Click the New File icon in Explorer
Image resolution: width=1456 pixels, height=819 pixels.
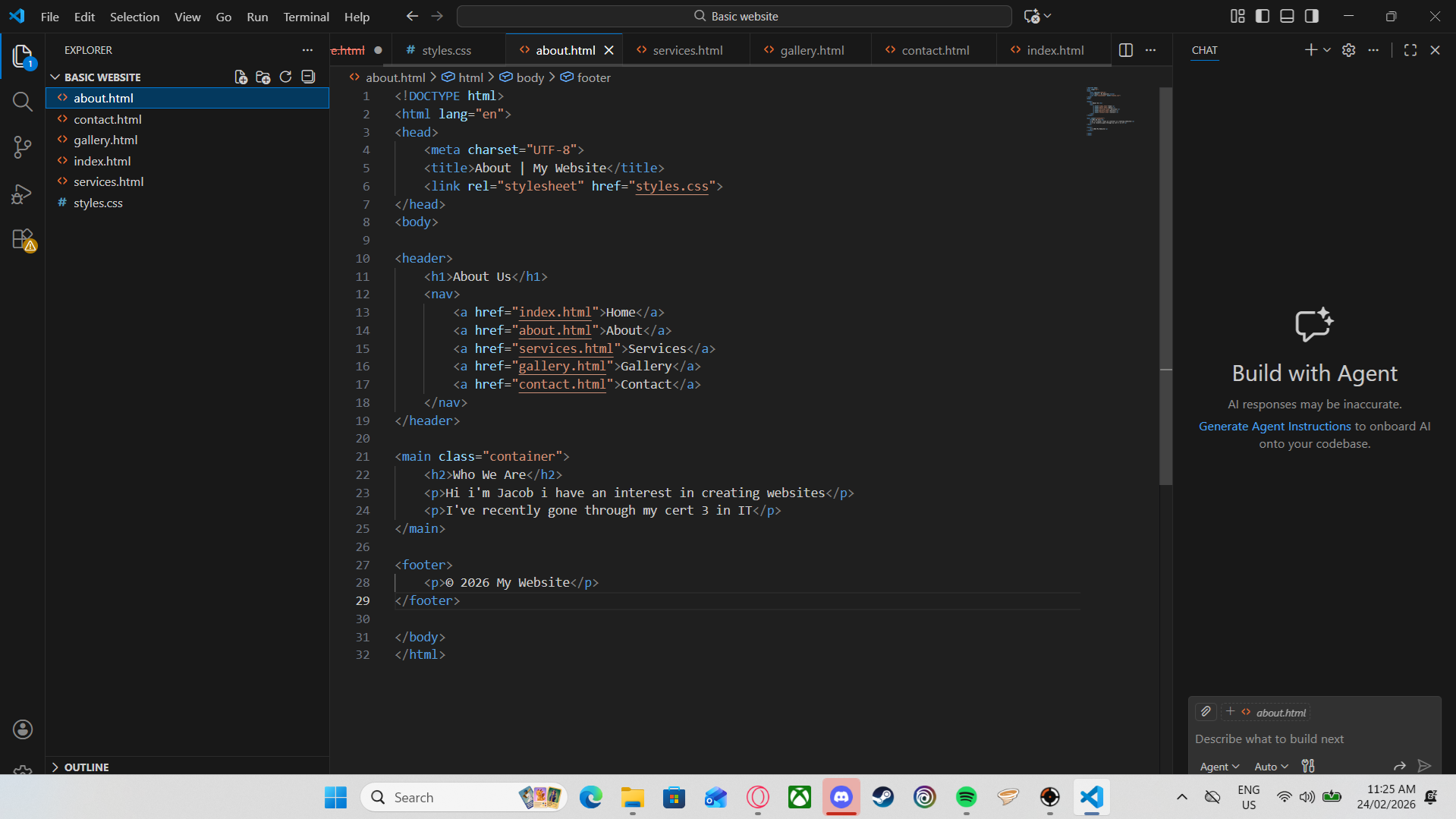[241, 77]
